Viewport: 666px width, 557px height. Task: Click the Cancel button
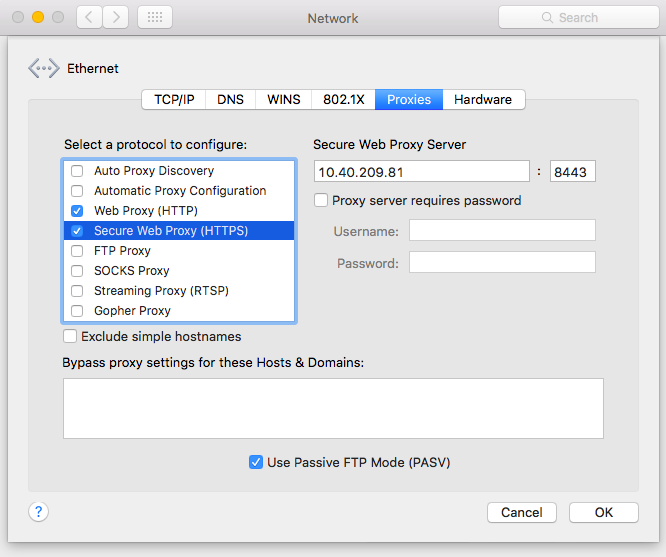pos(521,512)
